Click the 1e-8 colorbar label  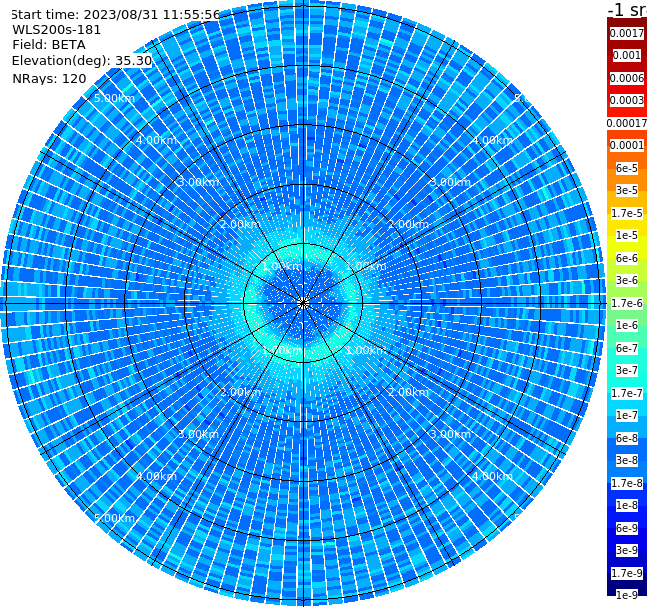627,505
